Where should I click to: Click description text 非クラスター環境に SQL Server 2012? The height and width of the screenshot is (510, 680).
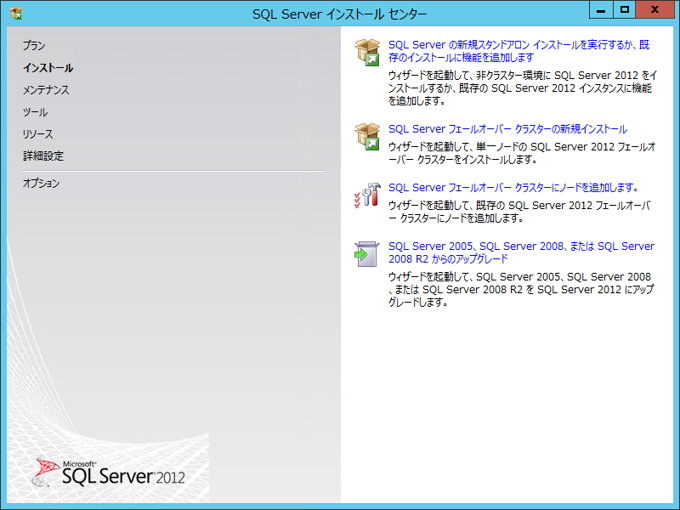tap(523, 88)
